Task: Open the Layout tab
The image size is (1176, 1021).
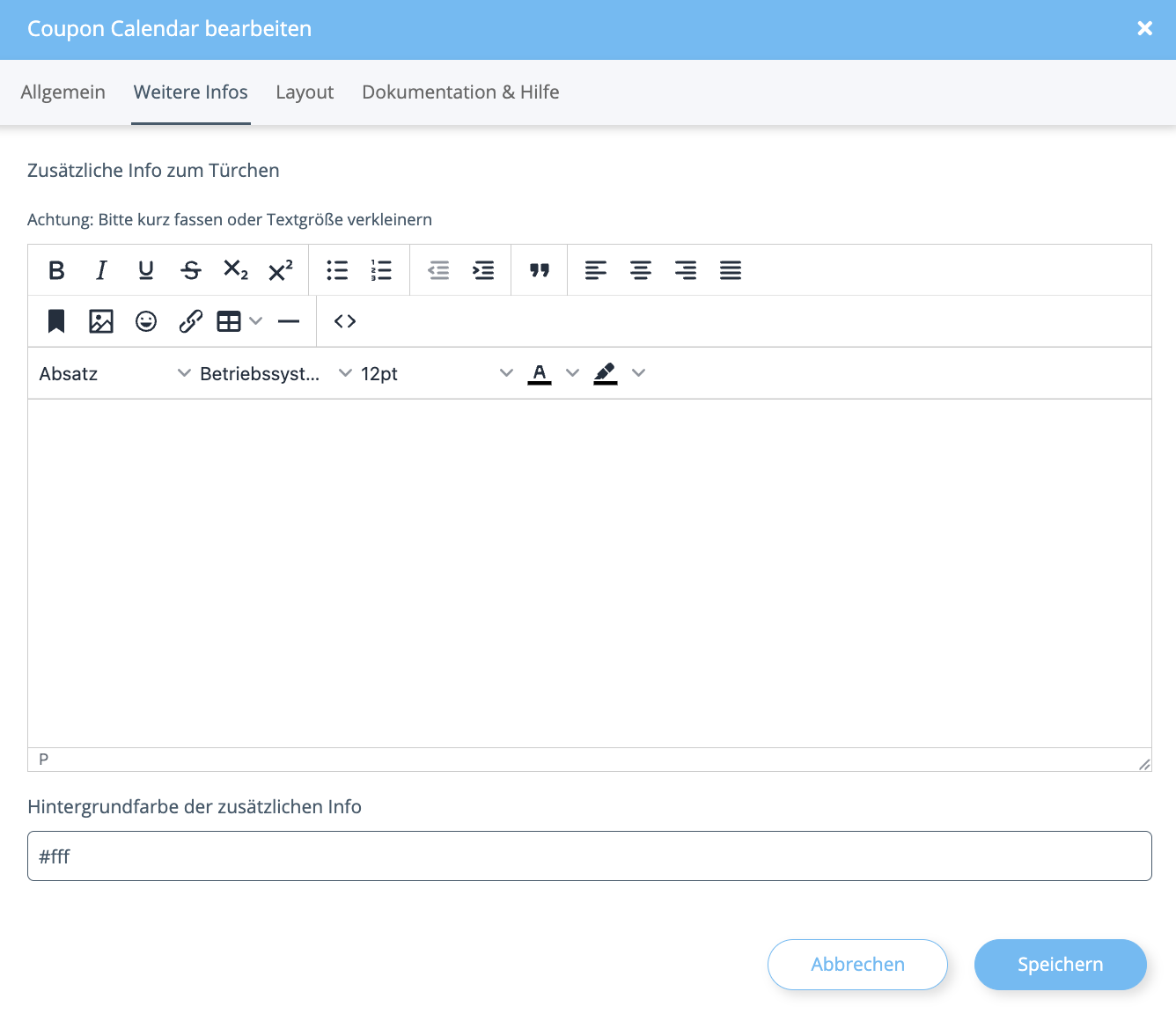Action: point(305,92)
